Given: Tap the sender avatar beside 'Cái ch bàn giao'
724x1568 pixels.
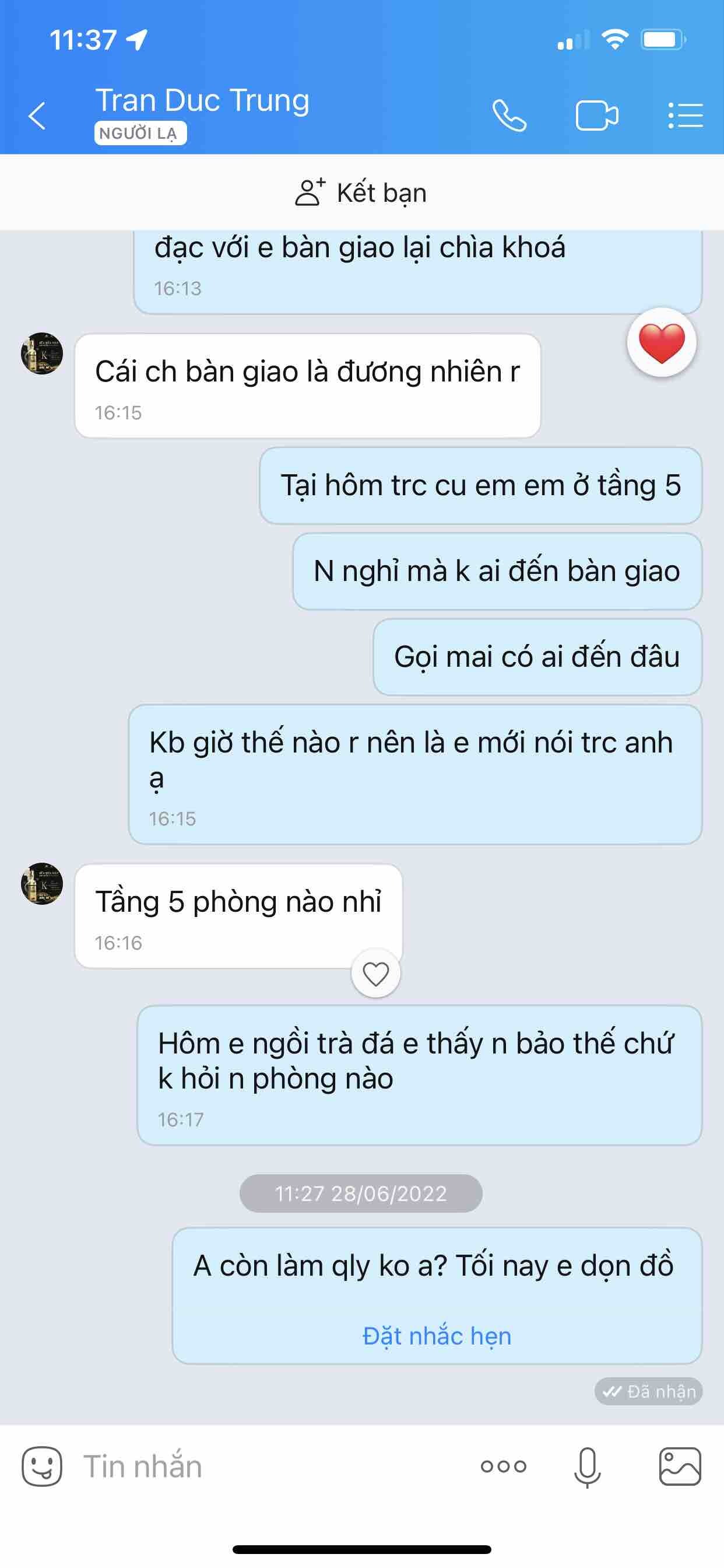Looking at the screenshot, I should pyautogui.click(x=42, y=353).
